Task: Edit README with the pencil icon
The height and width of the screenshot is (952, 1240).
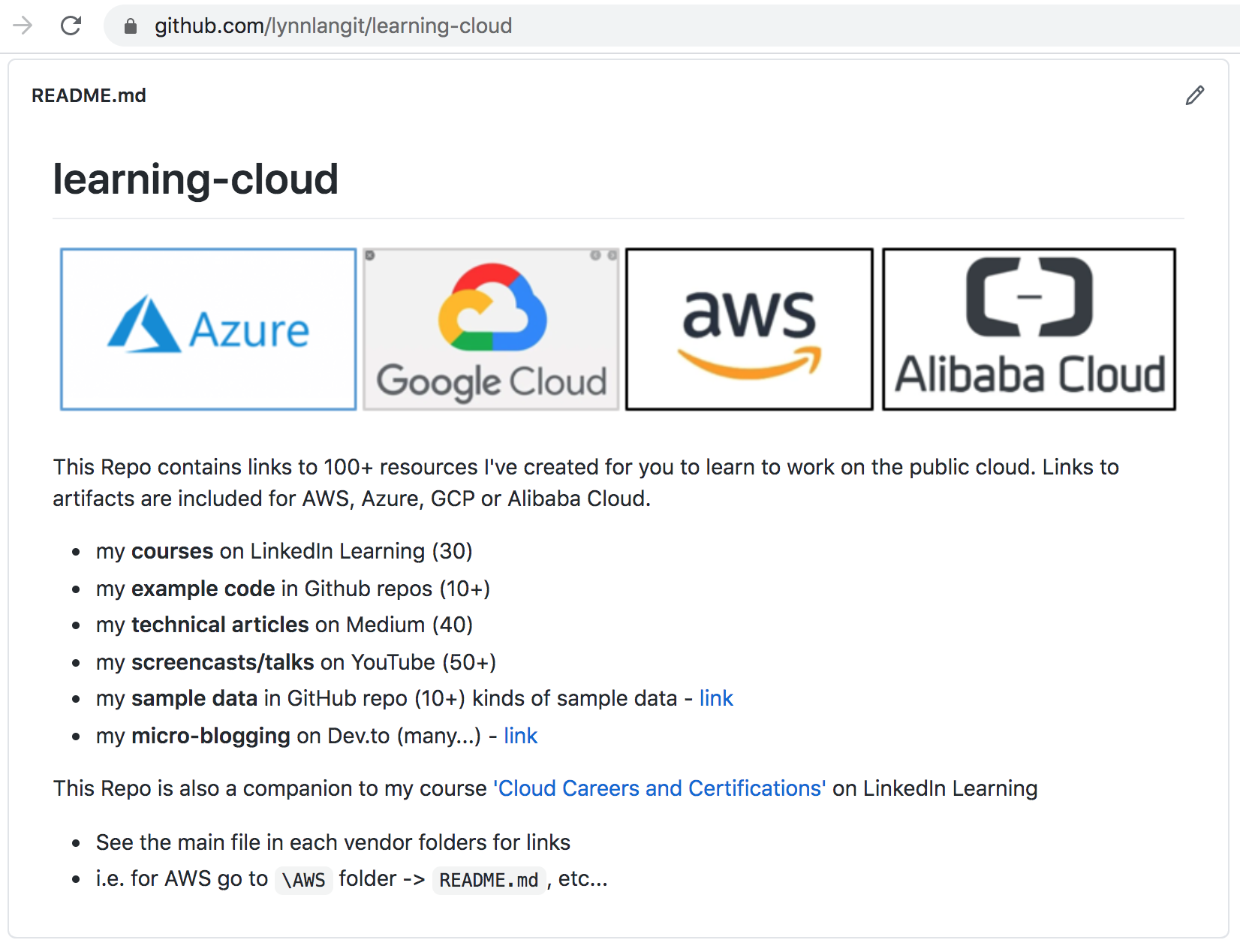Action: click(1195, 95)
